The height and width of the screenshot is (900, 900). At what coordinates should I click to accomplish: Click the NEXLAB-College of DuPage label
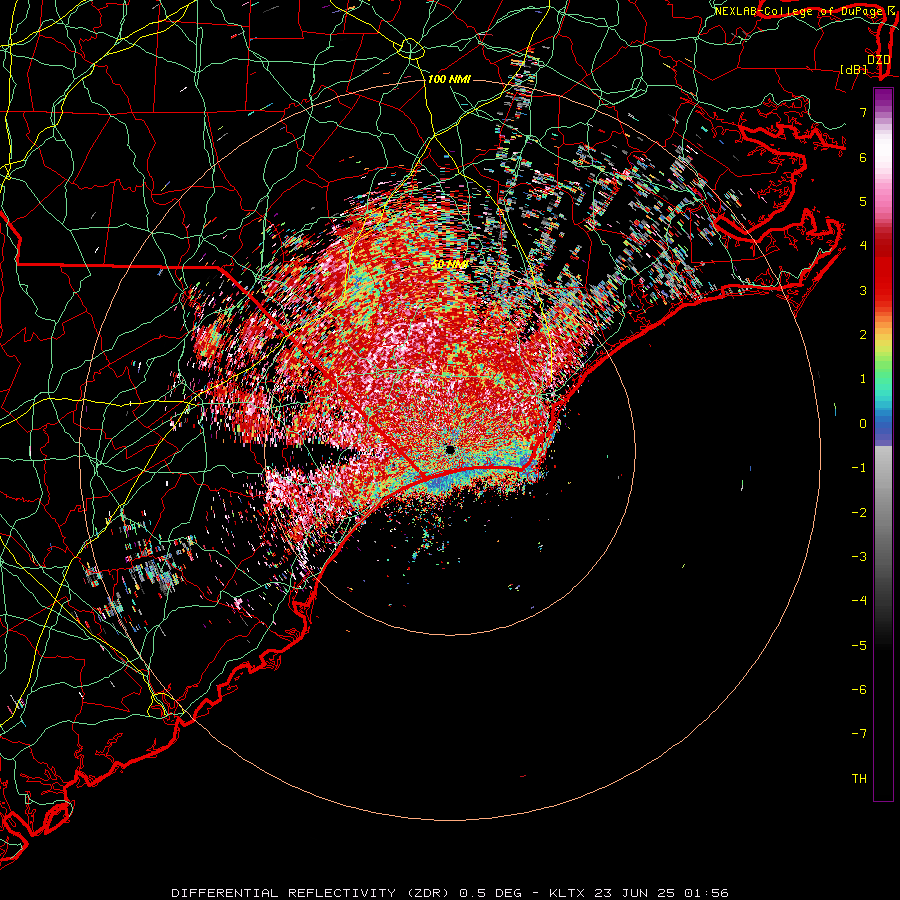click(x=800, y=11)
